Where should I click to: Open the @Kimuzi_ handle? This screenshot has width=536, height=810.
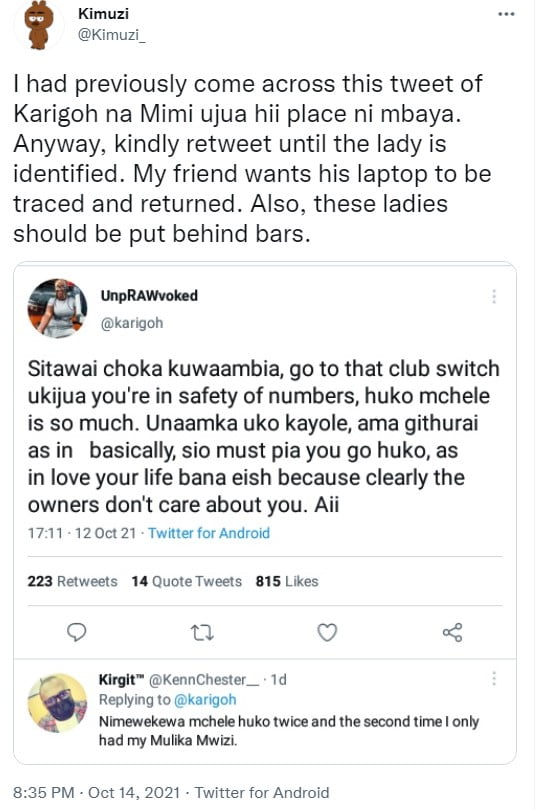(112, 35)
